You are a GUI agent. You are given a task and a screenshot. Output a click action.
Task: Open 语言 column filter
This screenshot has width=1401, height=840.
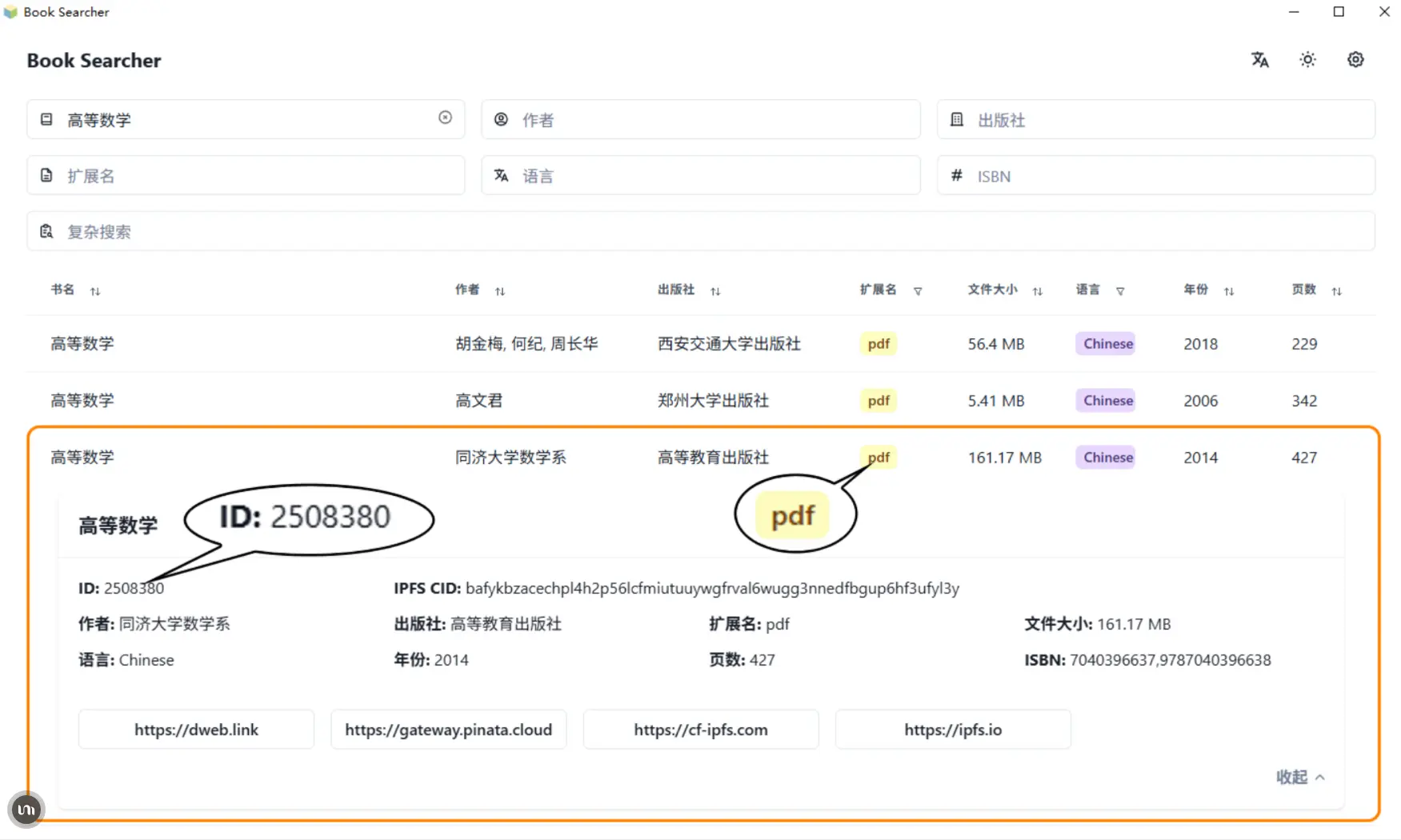coord(1120,291)
